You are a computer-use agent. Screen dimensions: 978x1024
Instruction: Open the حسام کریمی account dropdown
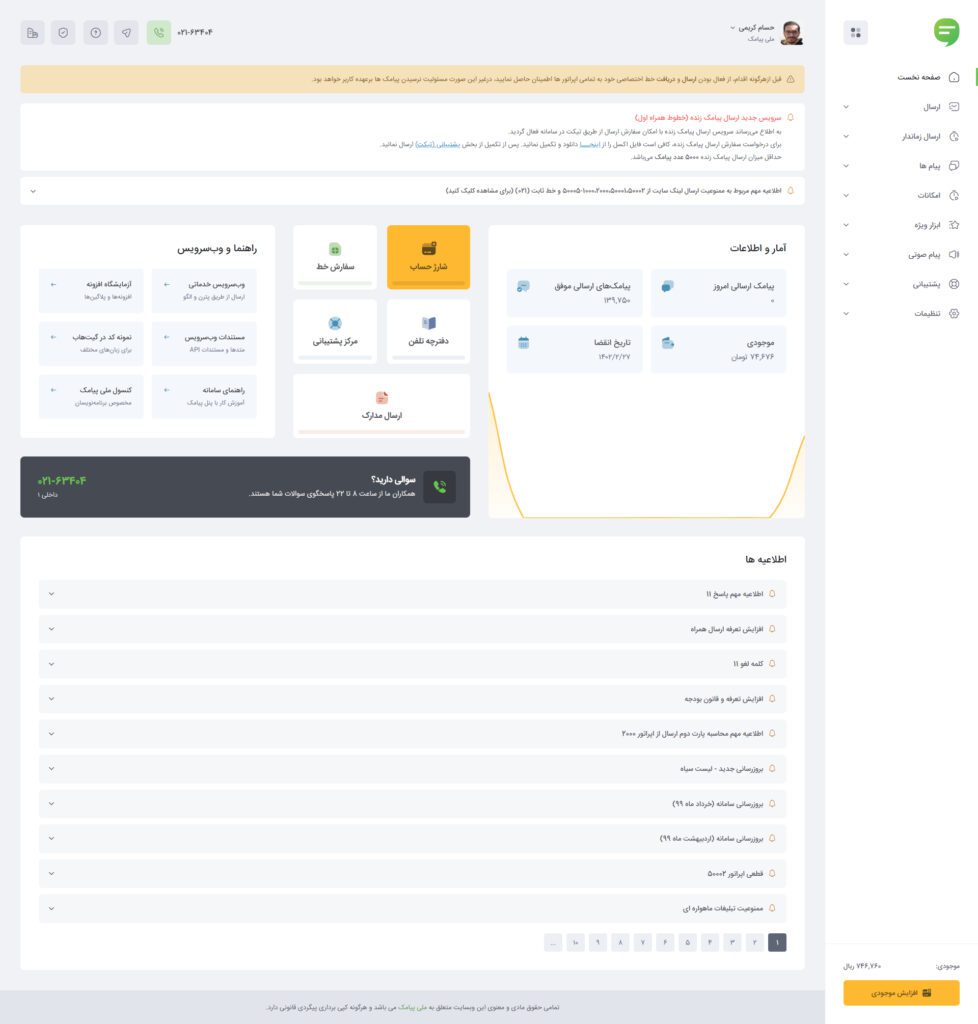[751, 28]
